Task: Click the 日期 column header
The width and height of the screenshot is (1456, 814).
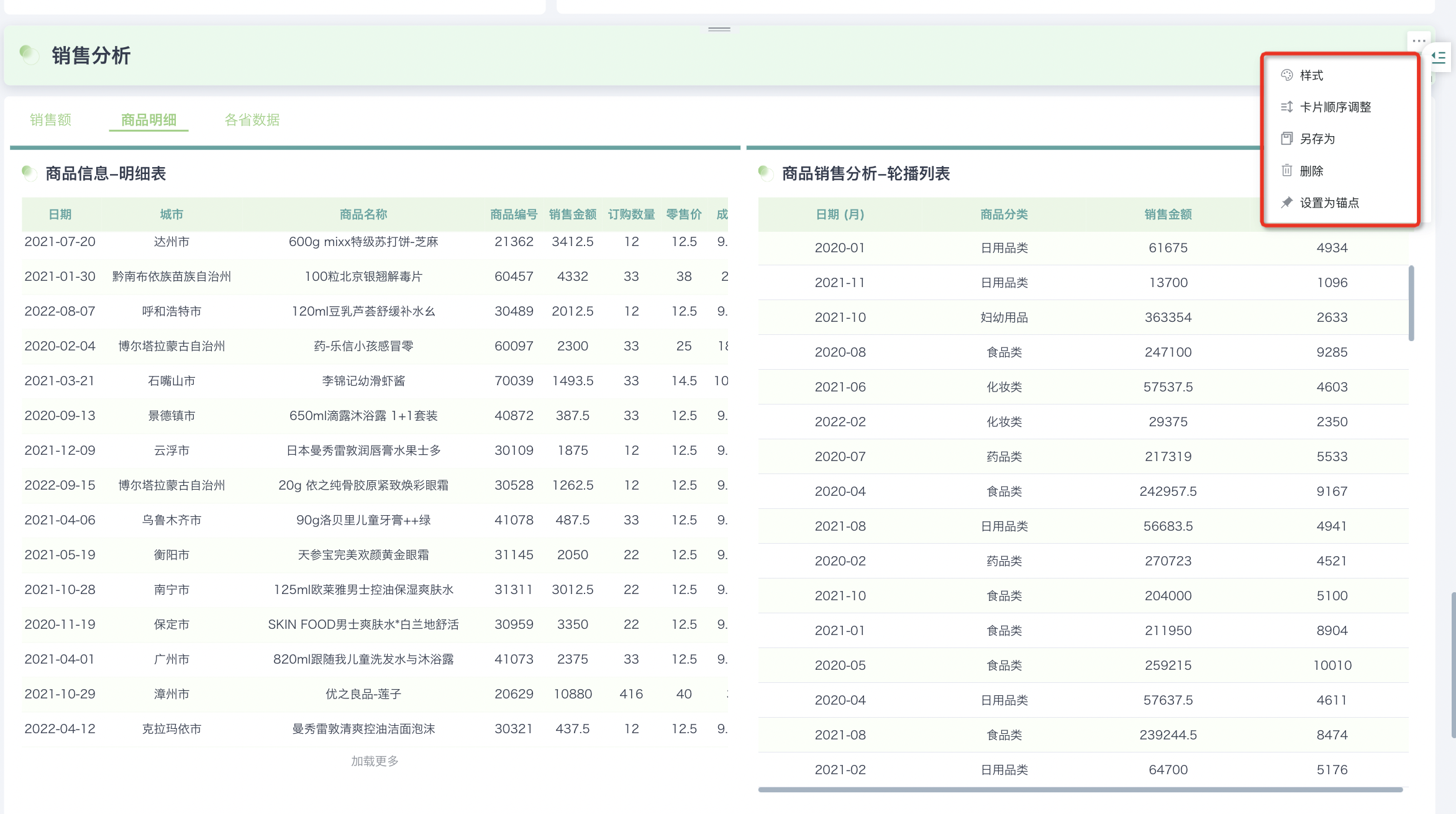Action: (60, 214)
